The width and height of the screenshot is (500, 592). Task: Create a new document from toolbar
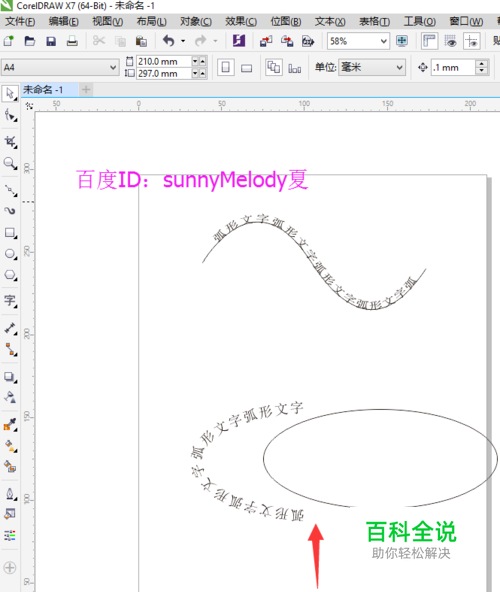[8, 41]
